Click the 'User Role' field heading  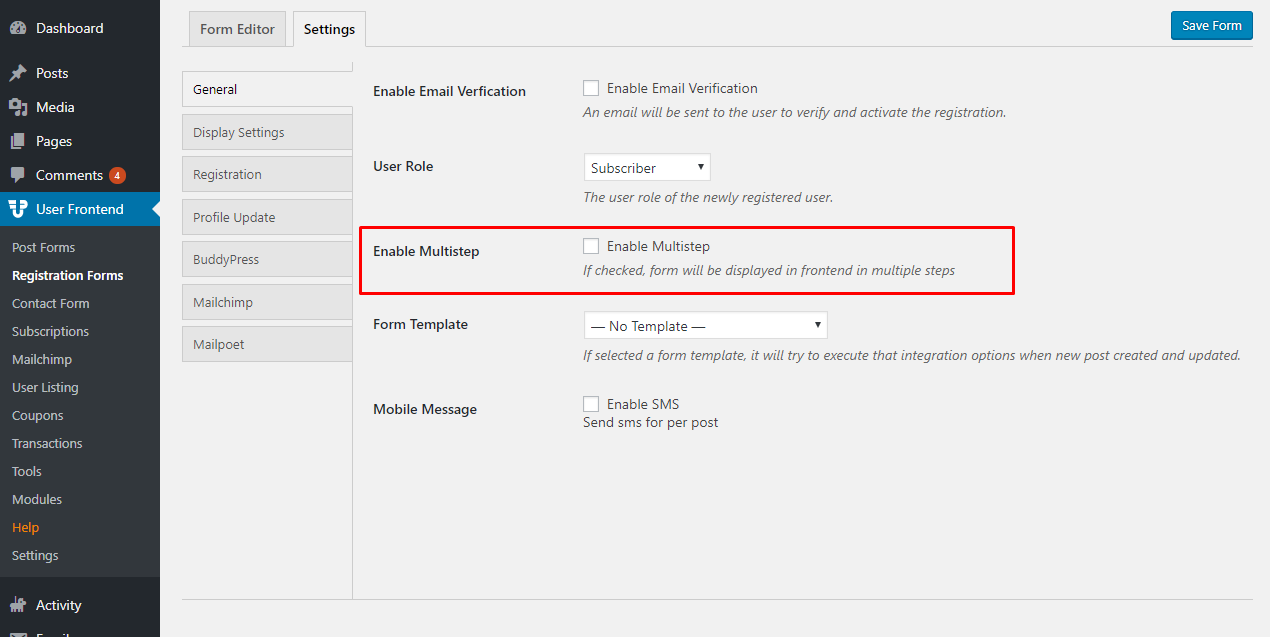tap(403, 166)
